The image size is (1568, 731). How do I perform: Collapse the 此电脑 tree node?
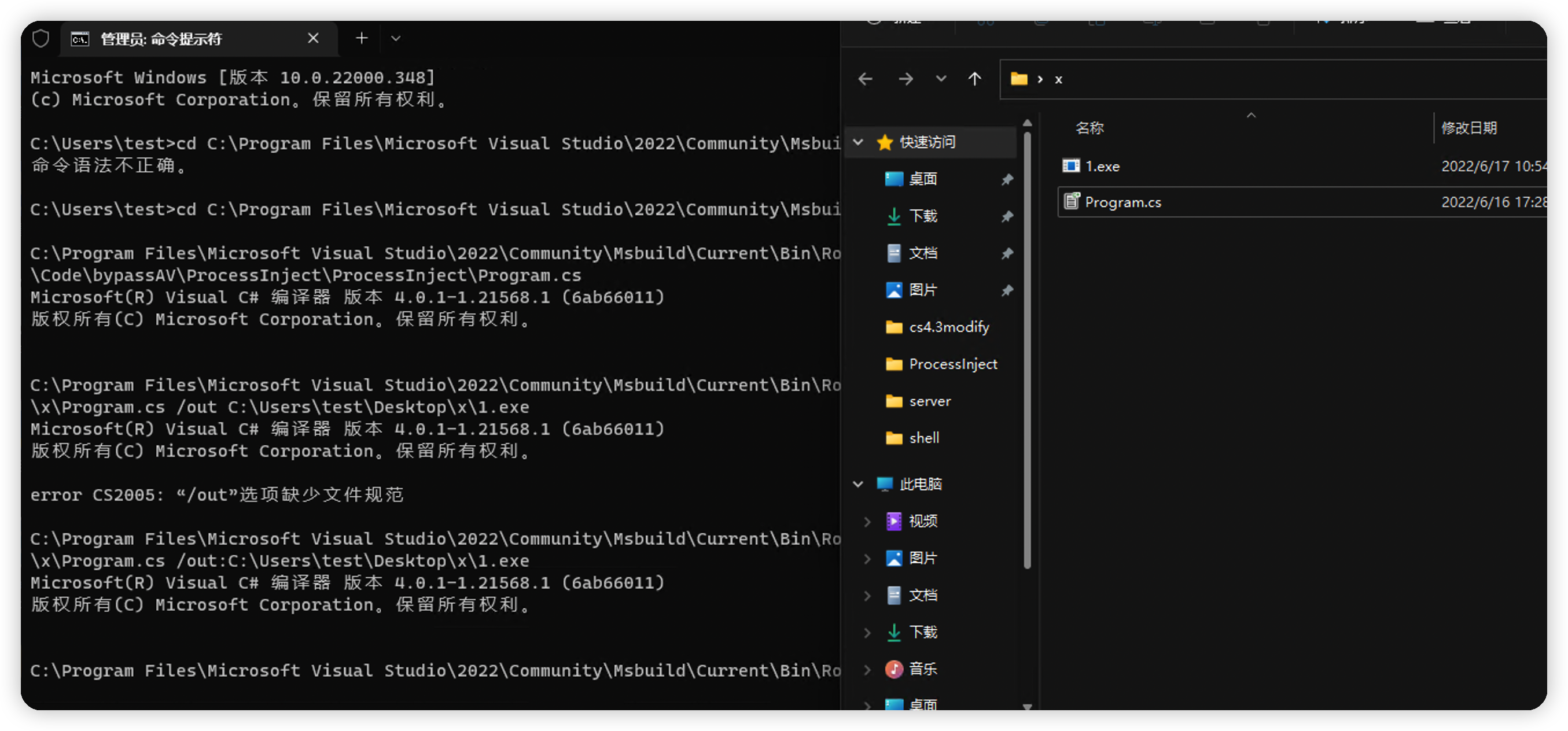pyautogui.click(x=857, y=485)
